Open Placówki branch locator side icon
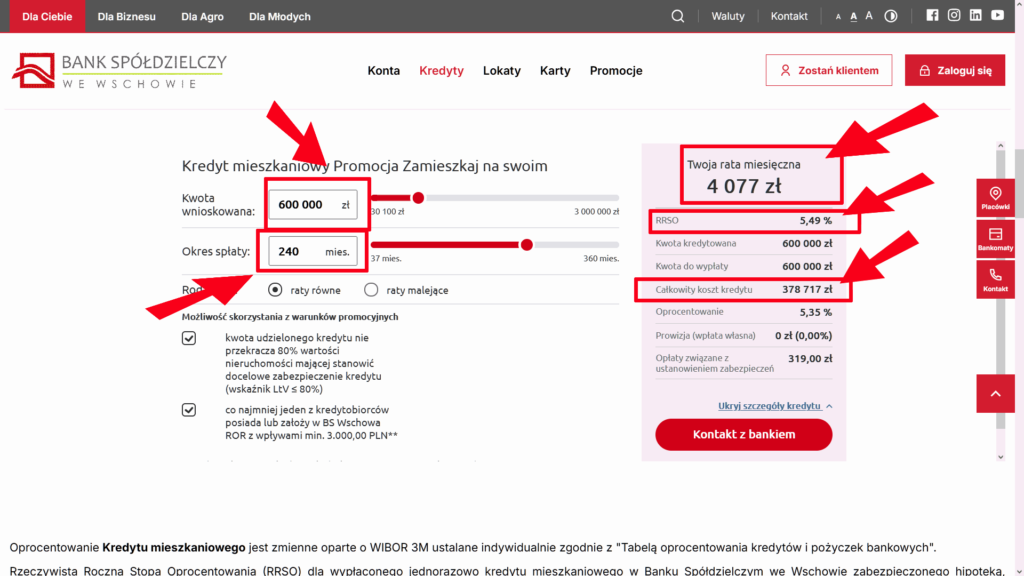 point(995,198)
